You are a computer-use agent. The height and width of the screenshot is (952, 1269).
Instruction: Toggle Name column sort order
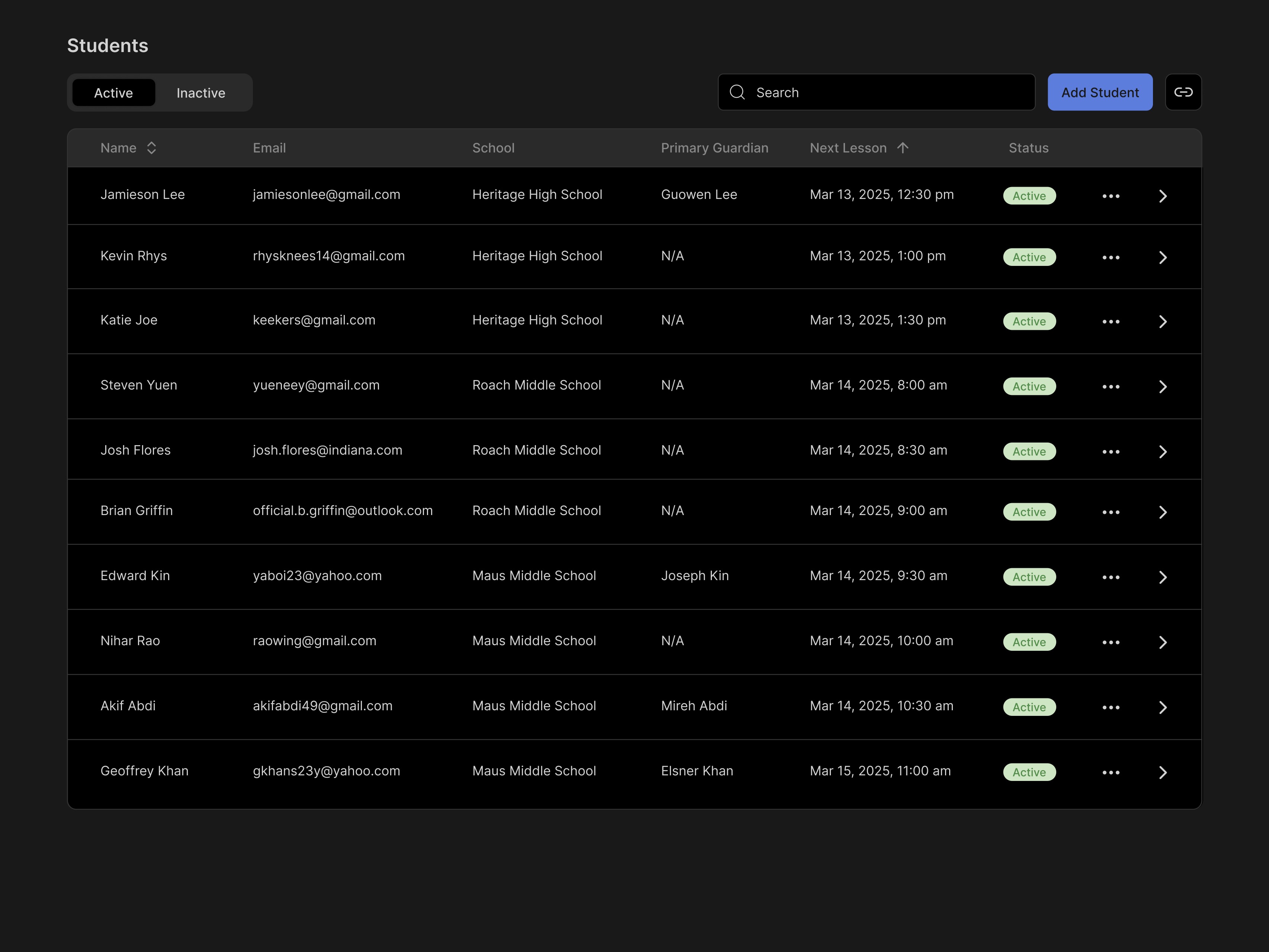coord(151,148)
